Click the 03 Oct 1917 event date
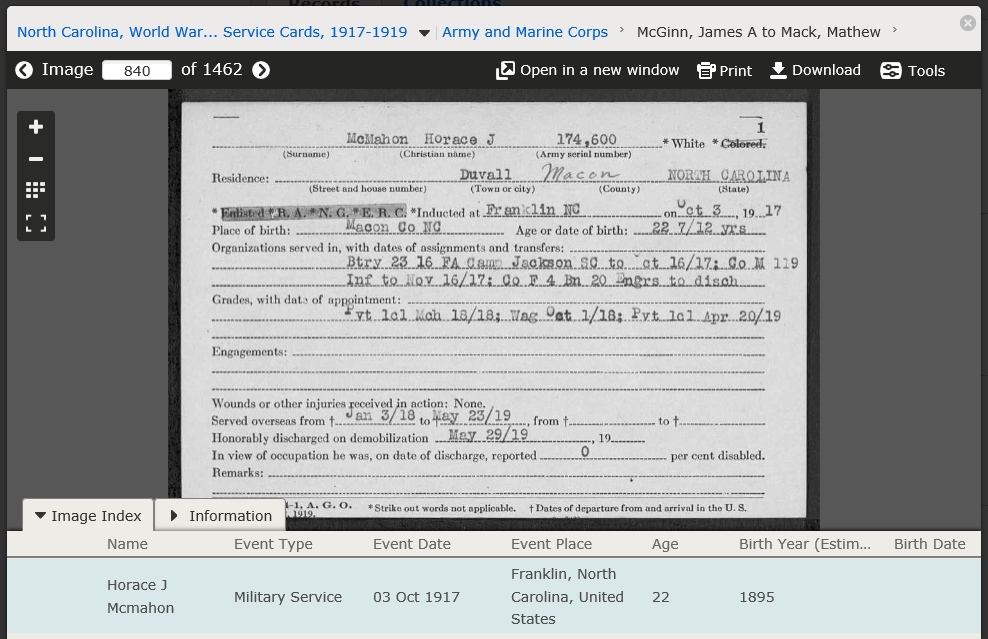This screenshot has height=639, width=988. (416, 597)
